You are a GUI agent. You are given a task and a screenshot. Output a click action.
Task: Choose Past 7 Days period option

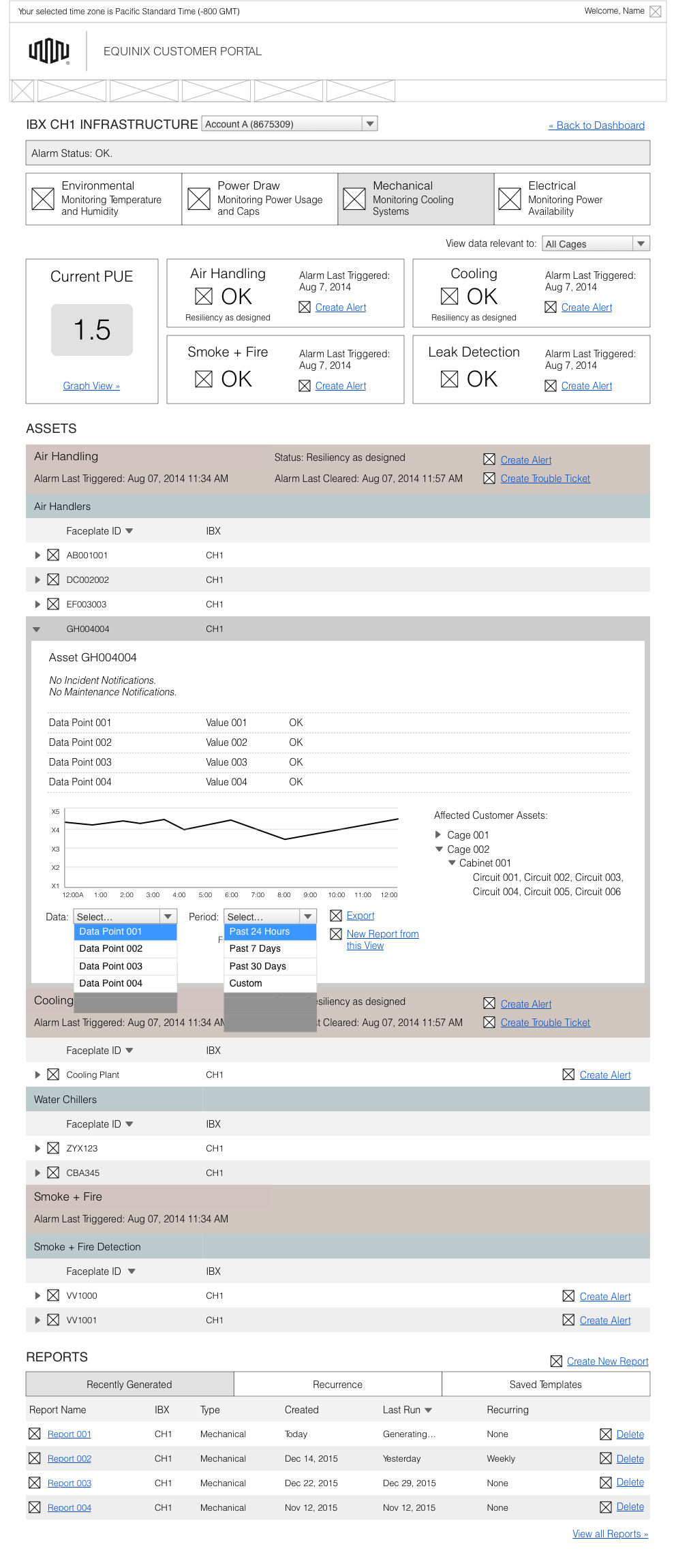tap(271, 948)
